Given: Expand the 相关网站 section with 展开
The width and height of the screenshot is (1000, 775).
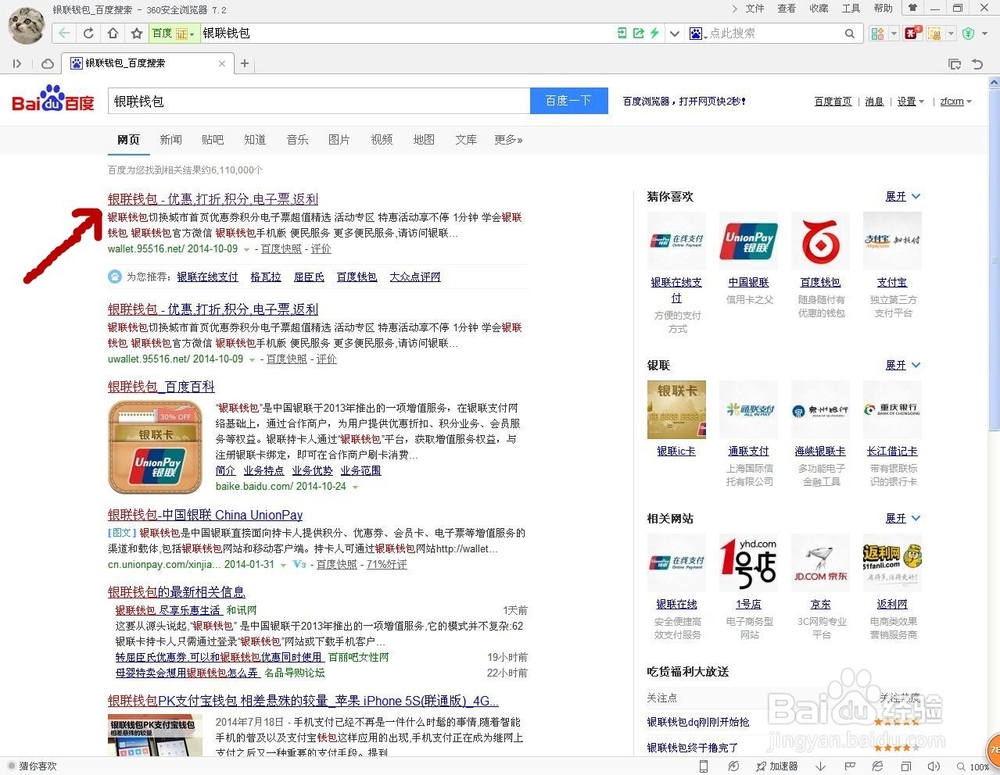Looking at the screenshot, I should tap(902, 518).
